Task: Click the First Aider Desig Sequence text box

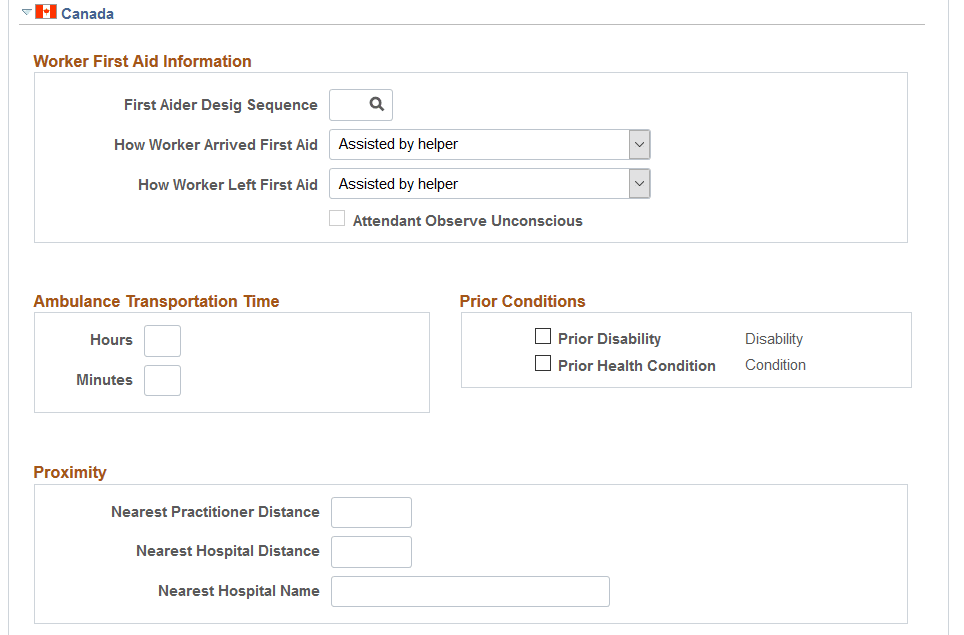Action: (345, 105)
